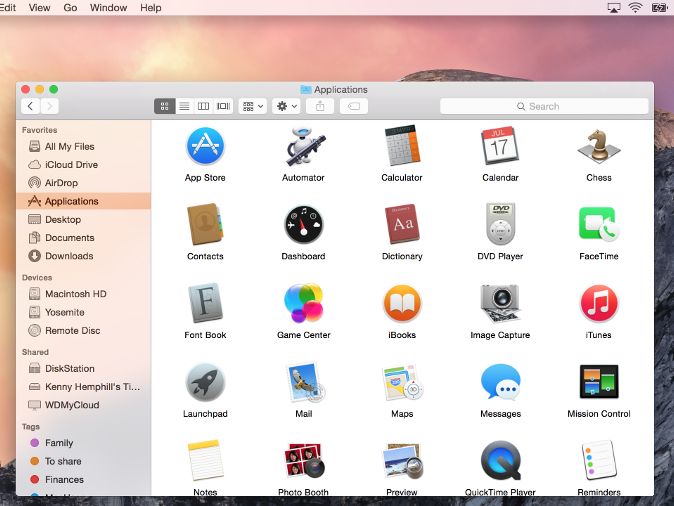Go back in Finder history
The width and height of the screenshot is (674, 506).
30,106
